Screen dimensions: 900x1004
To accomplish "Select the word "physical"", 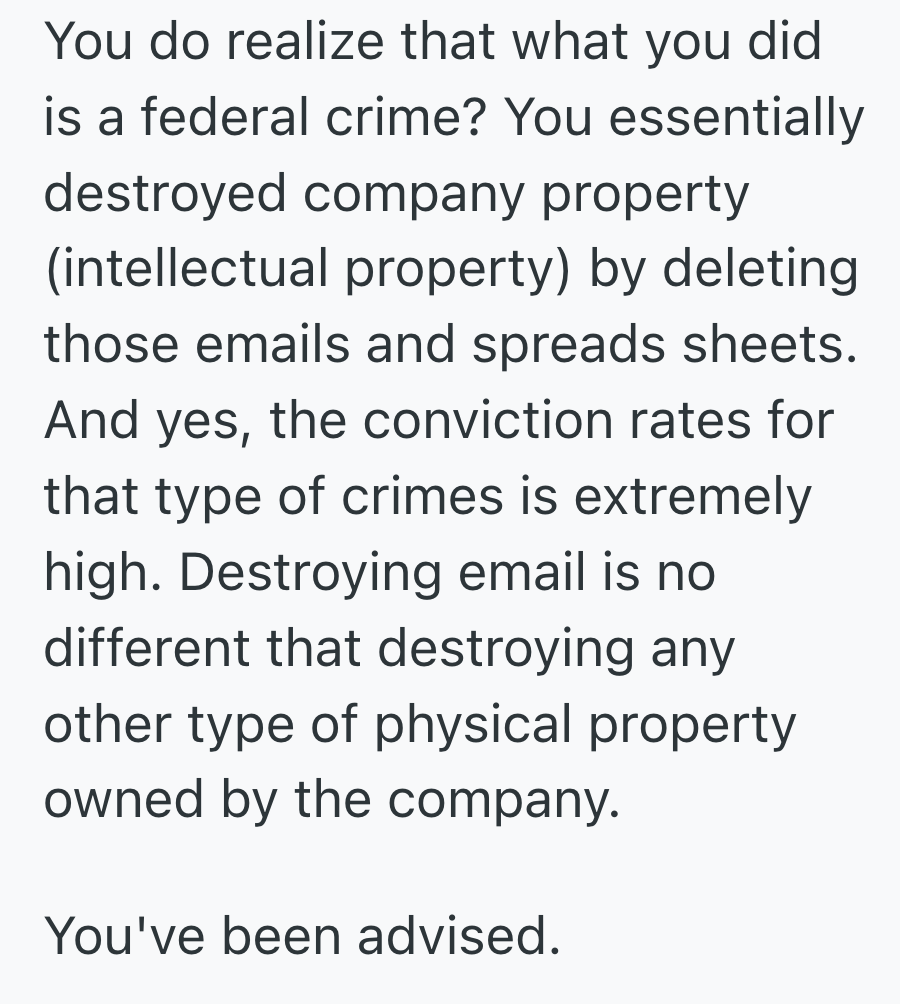I will point(477,725).
